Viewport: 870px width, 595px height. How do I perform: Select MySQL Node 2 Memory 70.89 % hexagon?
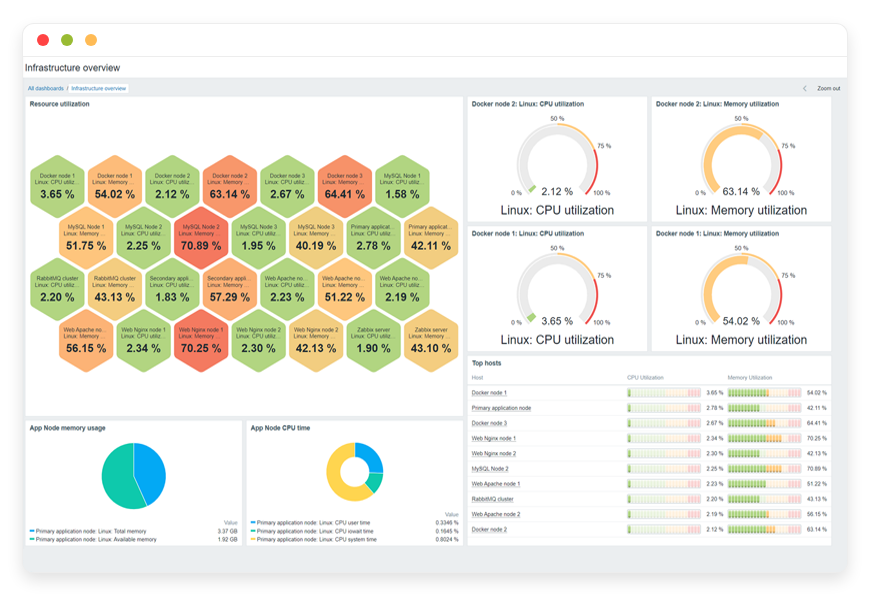[201, 238]
